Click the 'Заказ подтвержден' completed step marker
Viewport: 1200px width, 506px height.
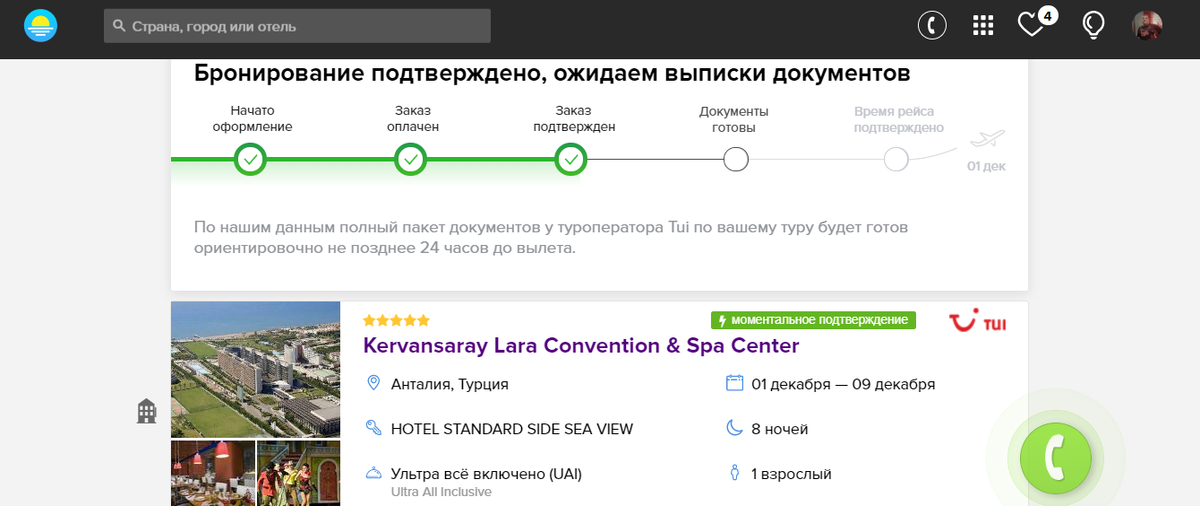coord(571,159)
